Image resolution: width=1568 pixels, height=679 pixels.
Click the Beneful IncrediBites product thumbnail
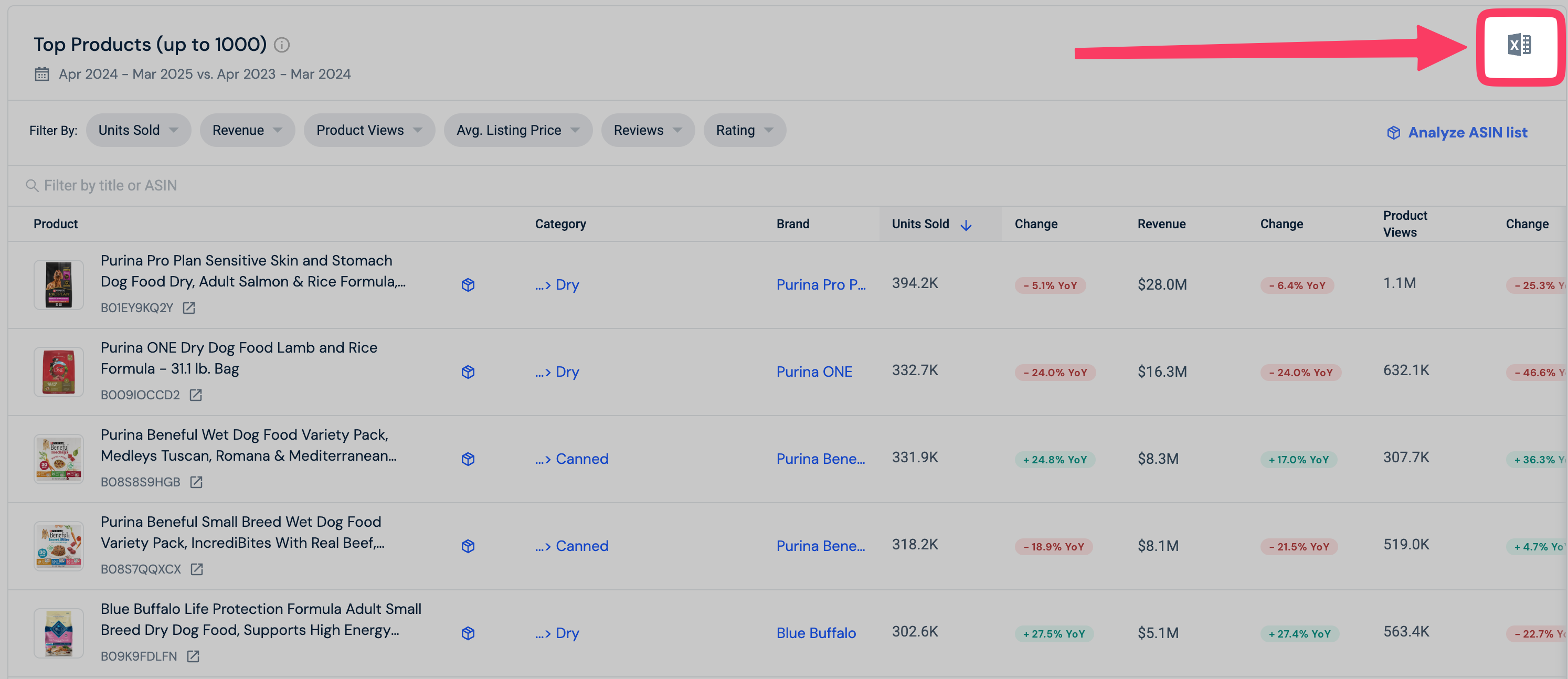[58, 546]
